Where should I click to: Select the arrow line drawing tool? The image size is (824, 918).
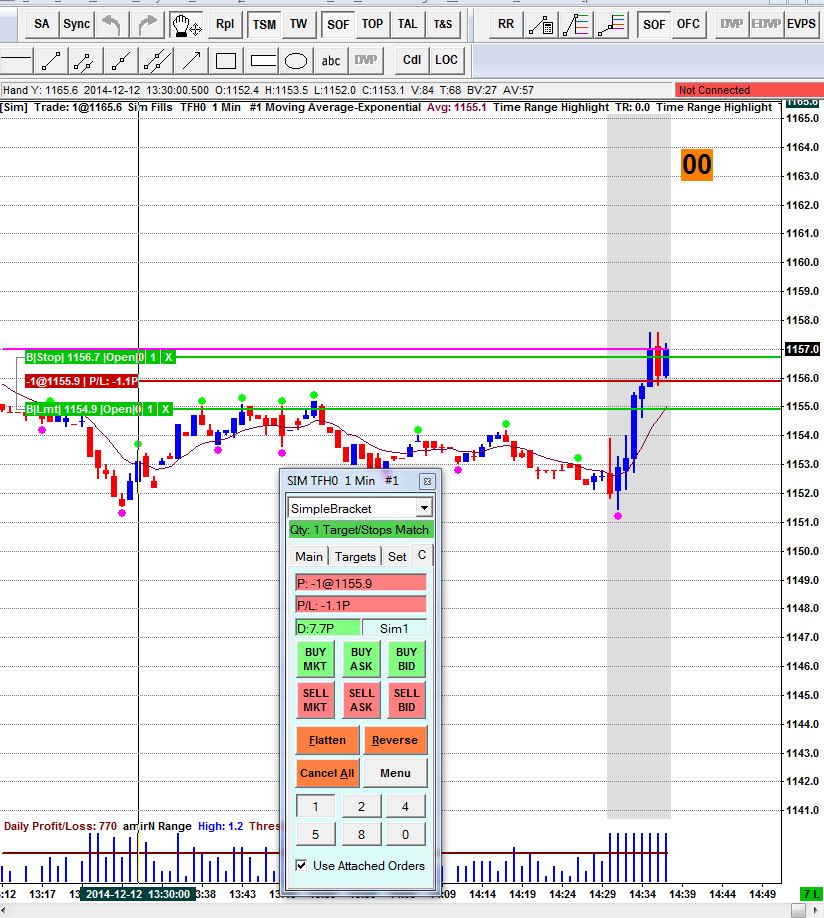tap(192, 60)
